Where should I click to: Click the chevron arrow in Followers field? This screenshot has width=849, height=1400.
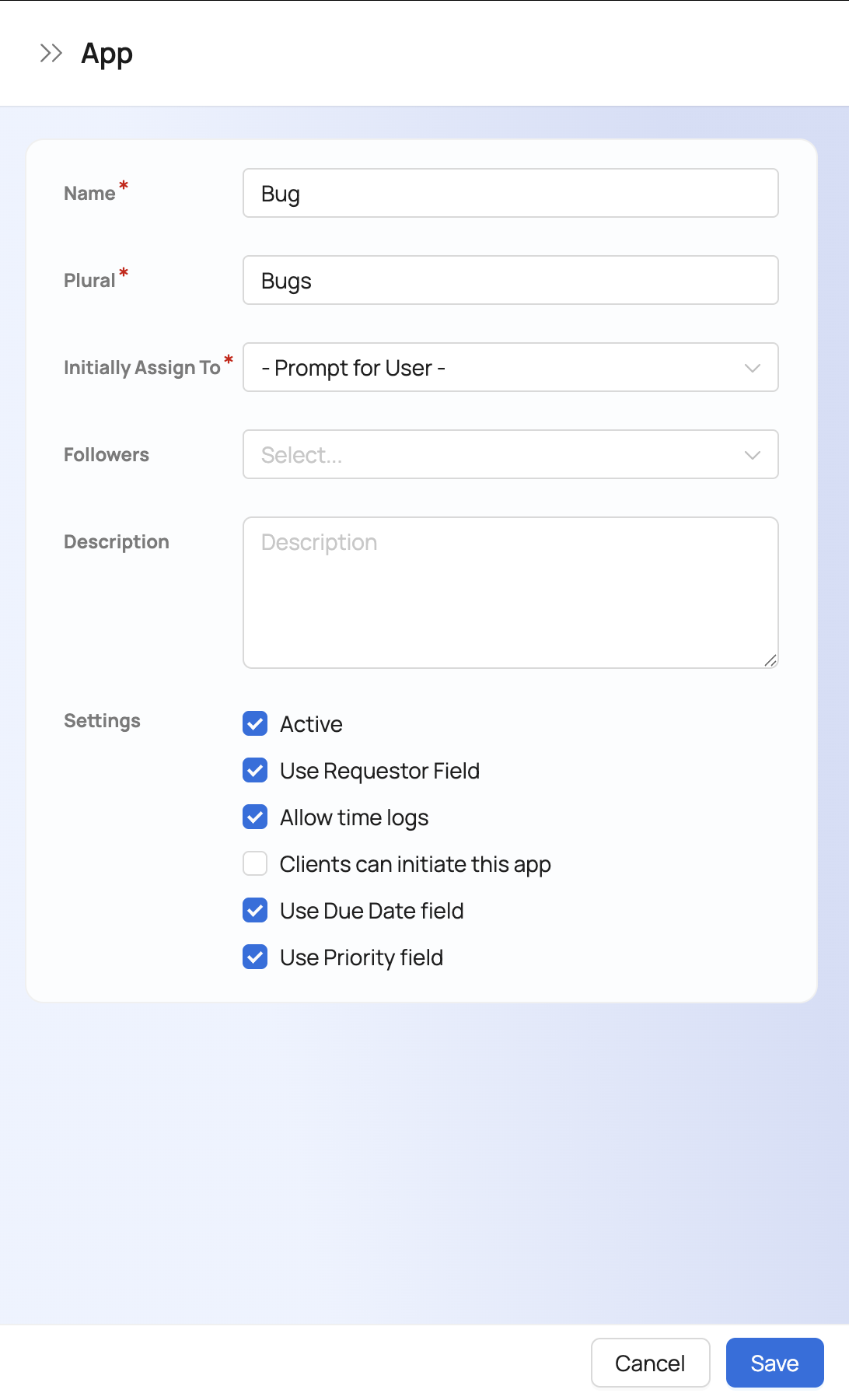tap(752, 455)
